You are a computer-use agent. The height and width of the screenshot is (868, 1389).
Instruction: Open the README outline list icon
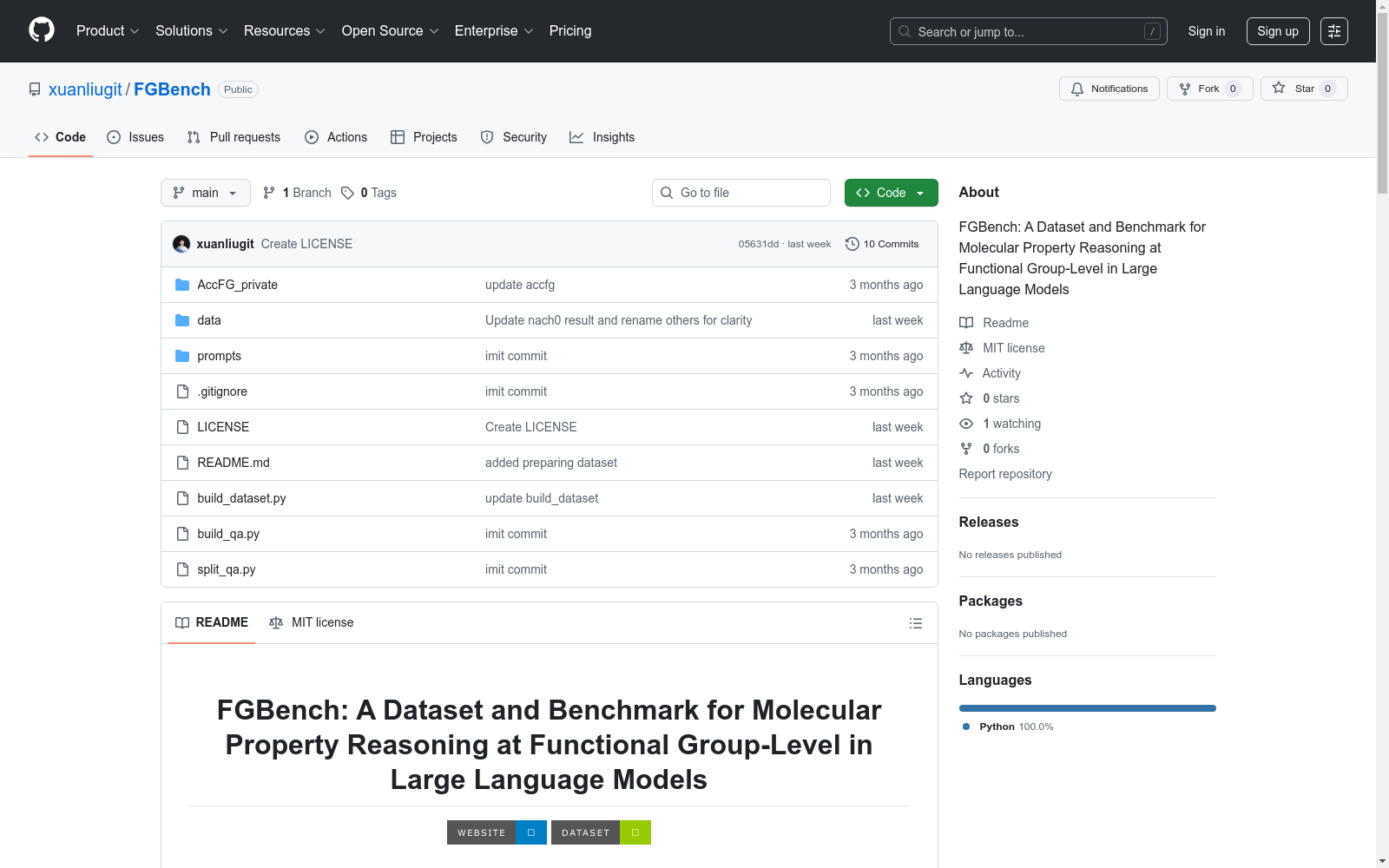coord(915,623)
